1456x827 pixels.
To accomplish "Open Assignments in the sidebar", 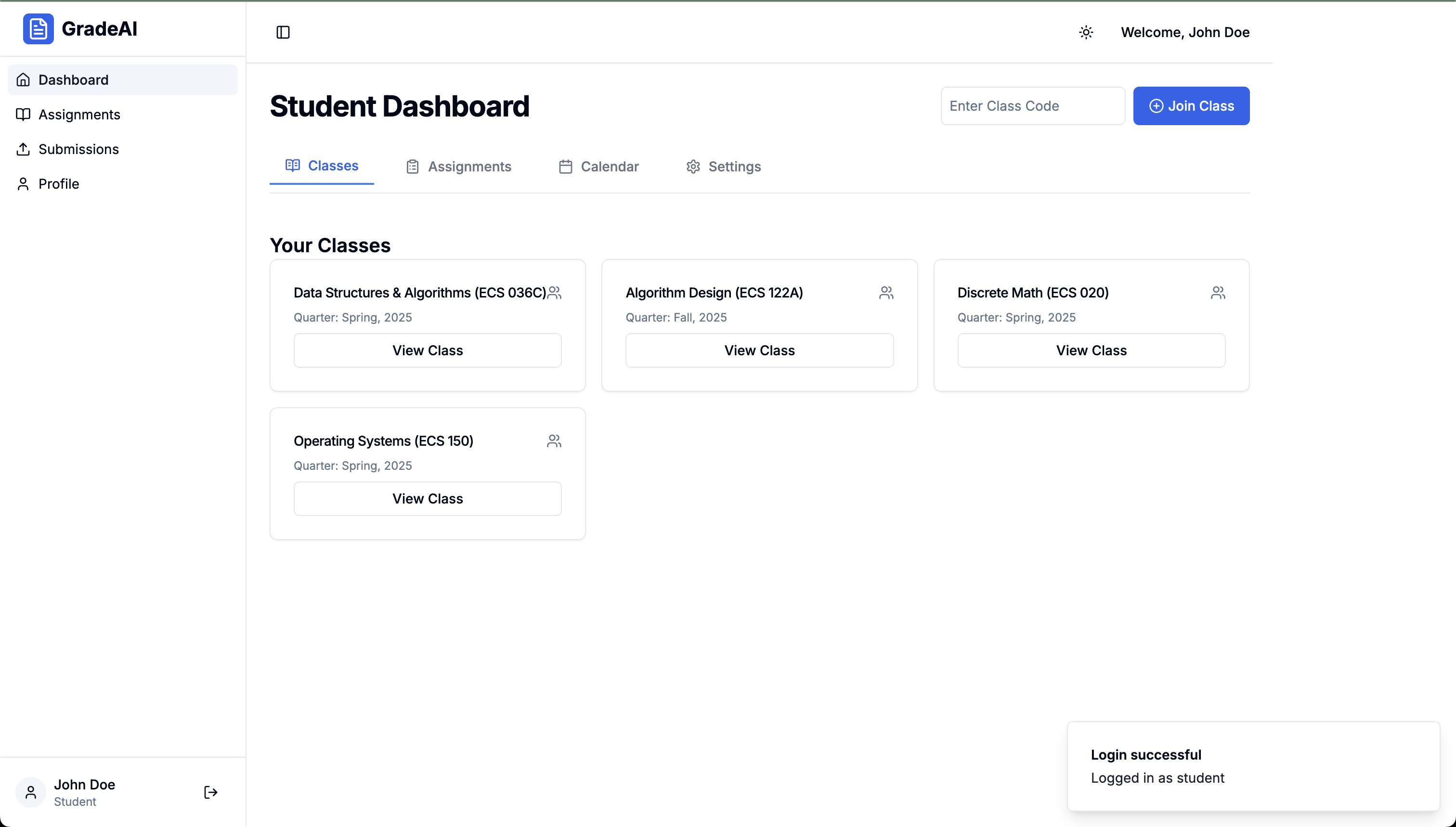I will pos(79,115).
